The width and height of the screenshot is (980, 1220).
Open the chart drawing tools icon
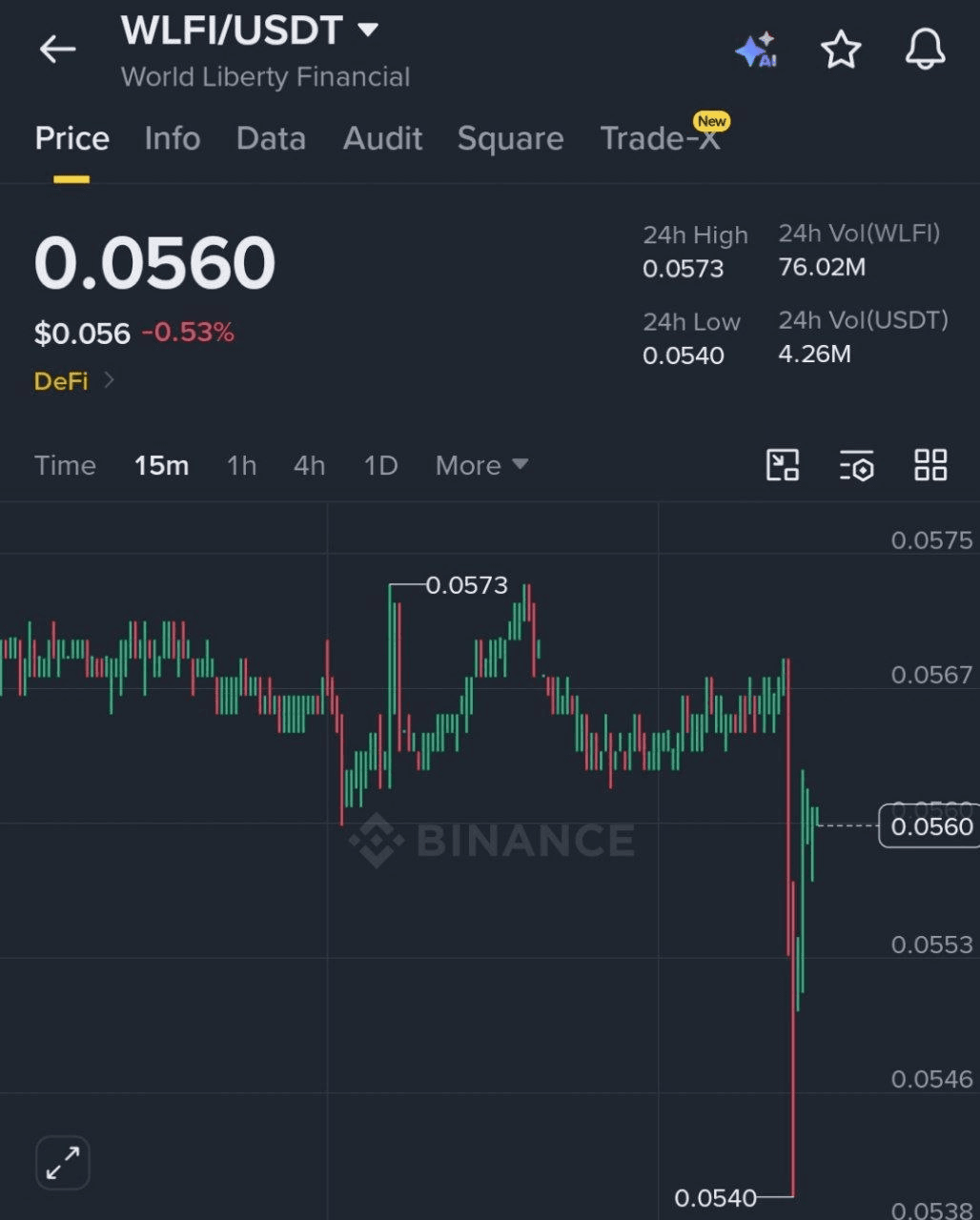783,465
